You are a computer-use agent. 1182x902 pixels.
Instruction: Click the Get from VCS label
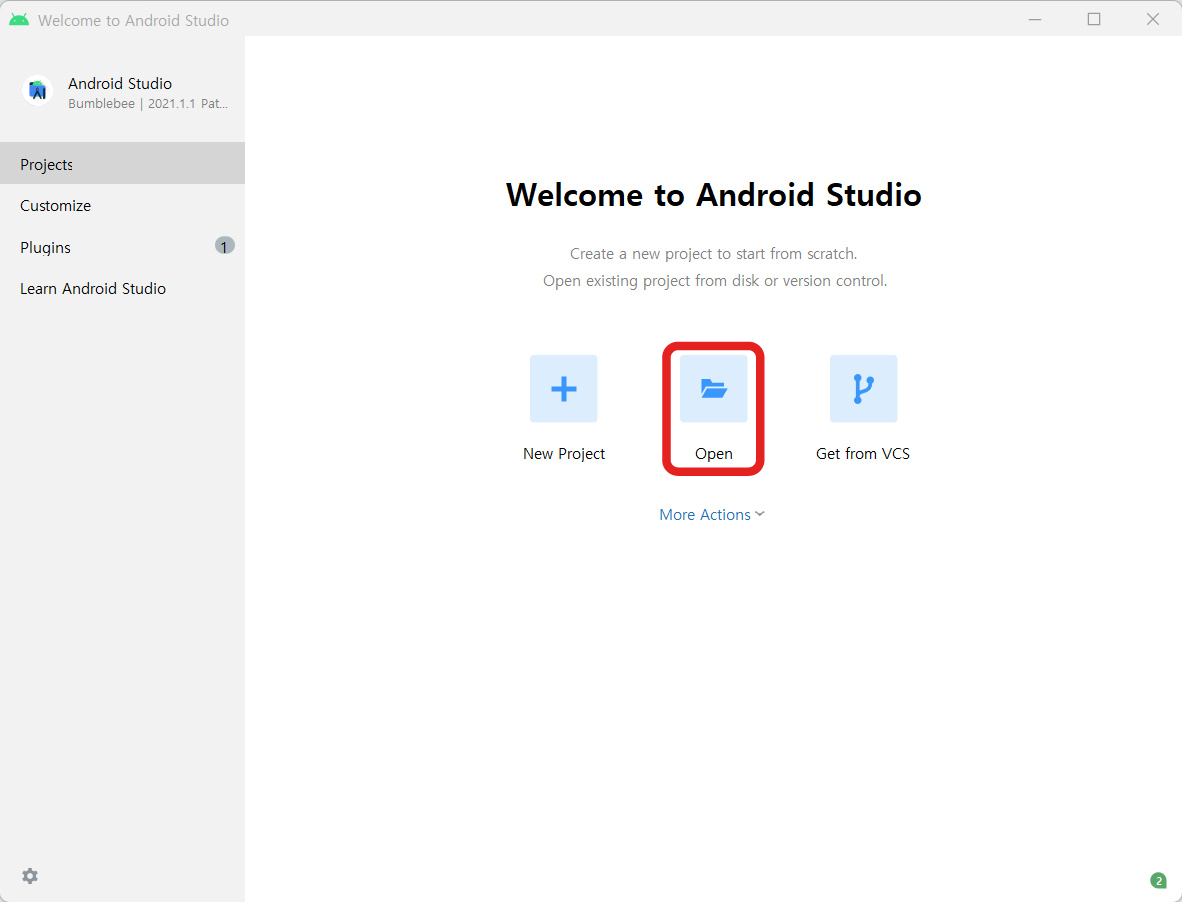pyautogui.click(x=863, y=454)
